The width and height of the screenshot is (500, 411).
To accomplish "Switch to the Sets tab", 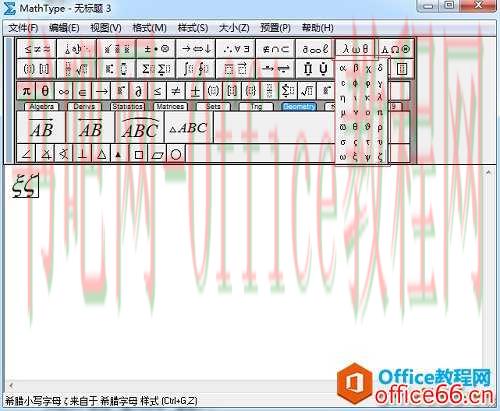I will coord(213,106).
